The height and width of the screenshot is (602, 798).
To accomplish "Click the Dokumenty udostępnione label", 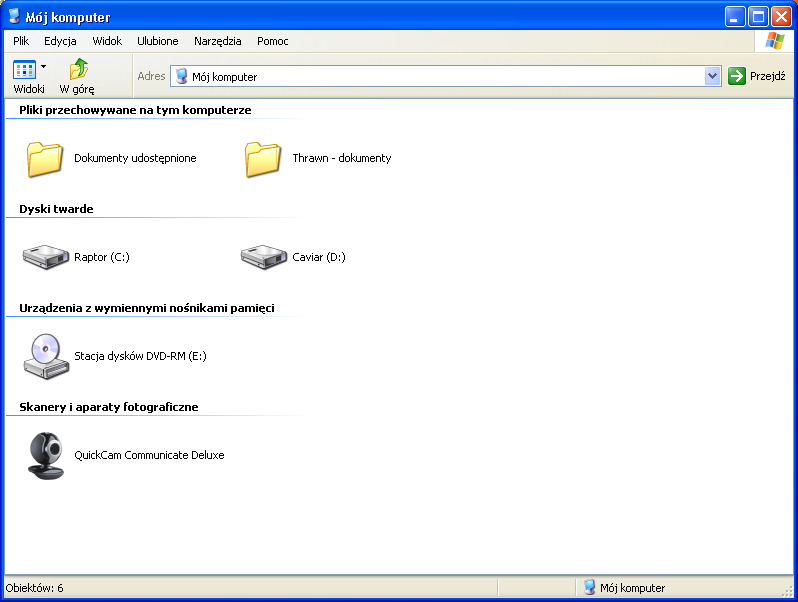I will [135, 158].
